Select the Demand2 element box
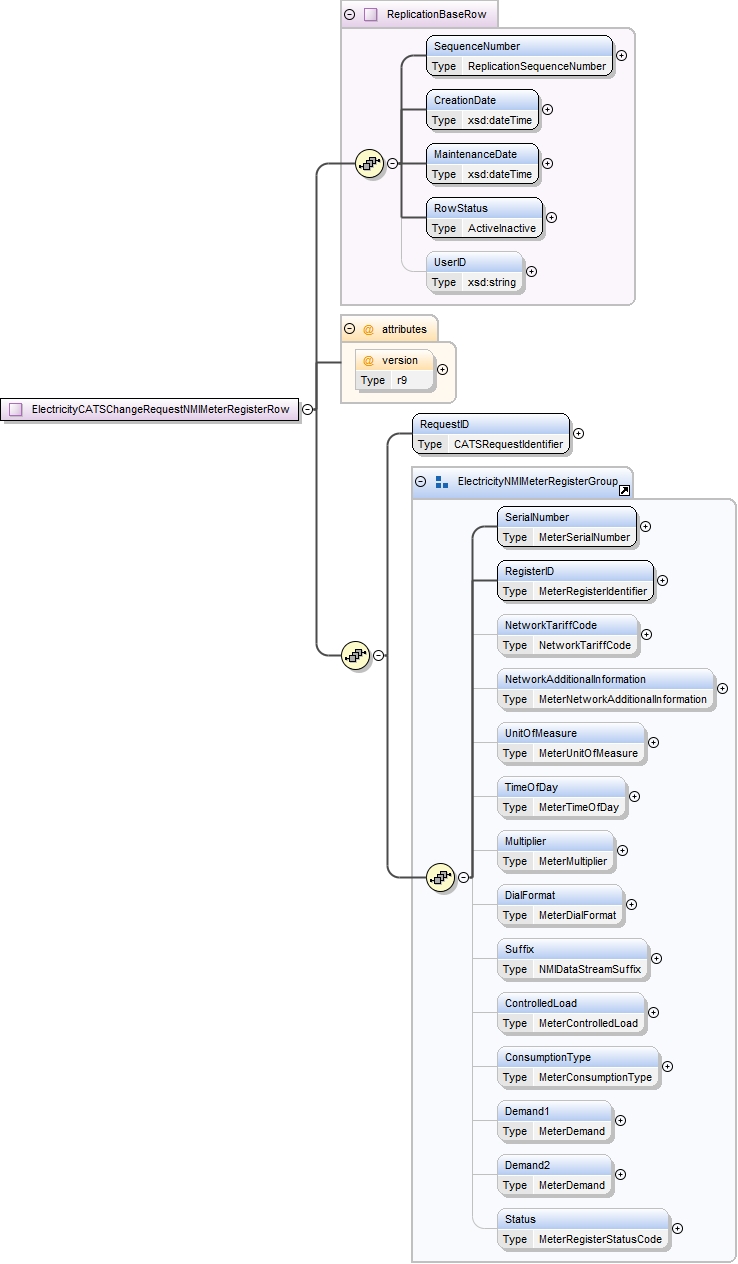Viewport: 738px width, 1264px height. 554,1175
